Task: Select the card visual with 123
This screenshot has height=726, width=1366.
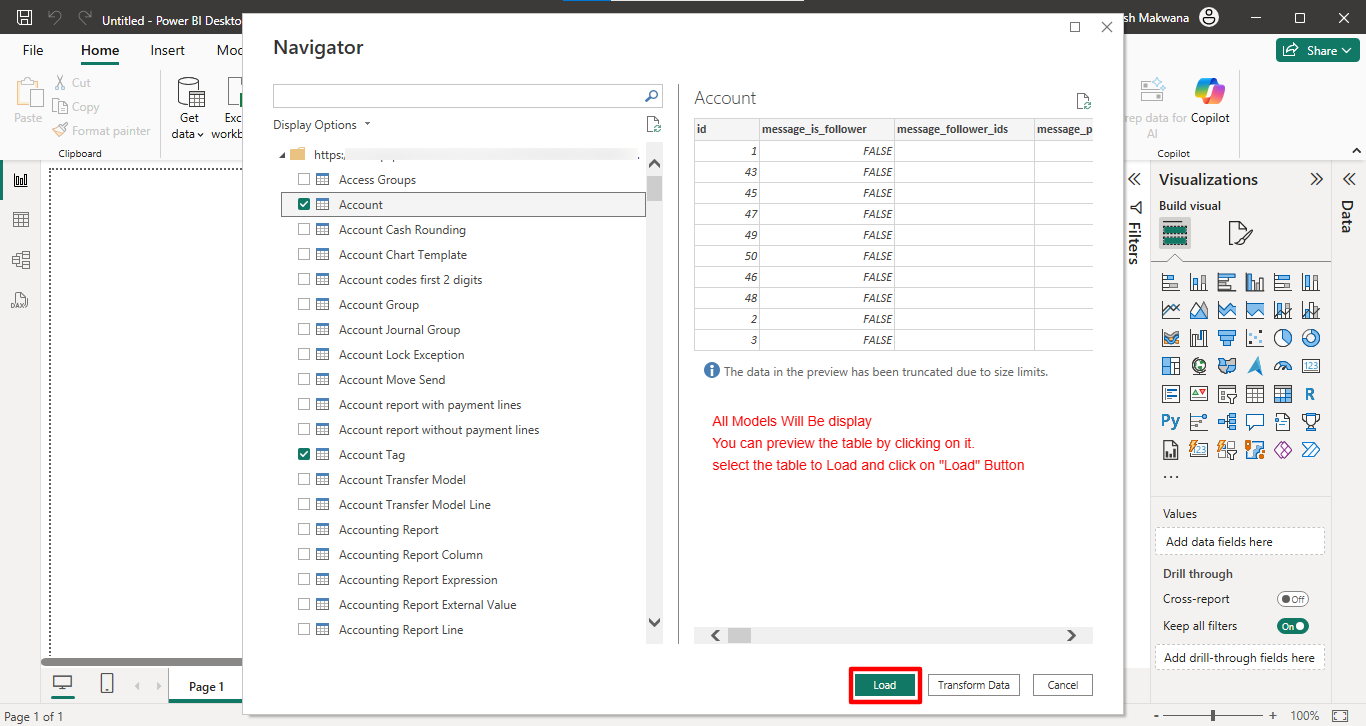Action: 1311,366
